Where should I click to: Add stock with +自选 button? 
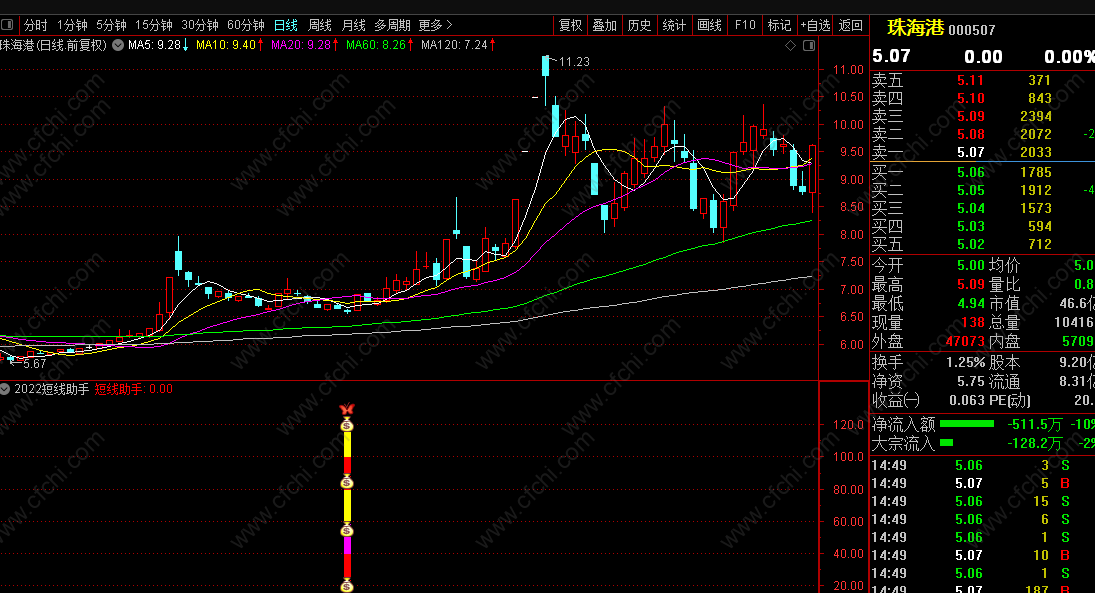(815, 25)
